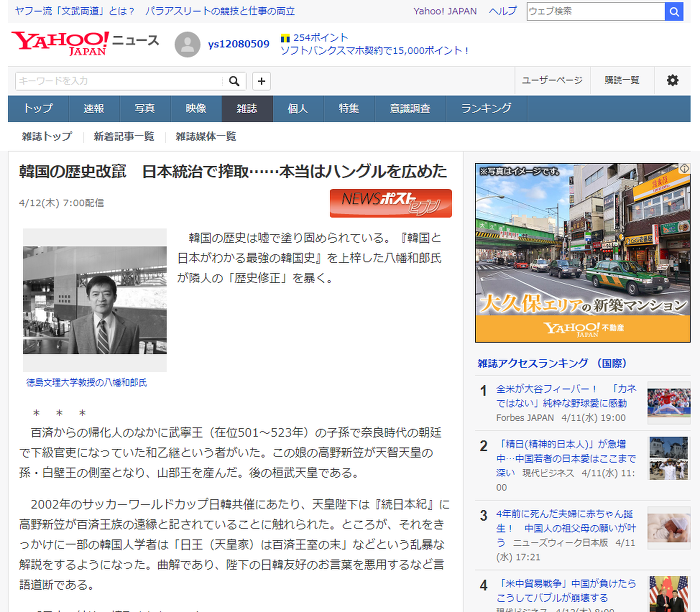The width and height of the screenshot is (700, 612).
Task: Go to 雑誌トップ sub-navigation link
Action: (x=47, y=137)
